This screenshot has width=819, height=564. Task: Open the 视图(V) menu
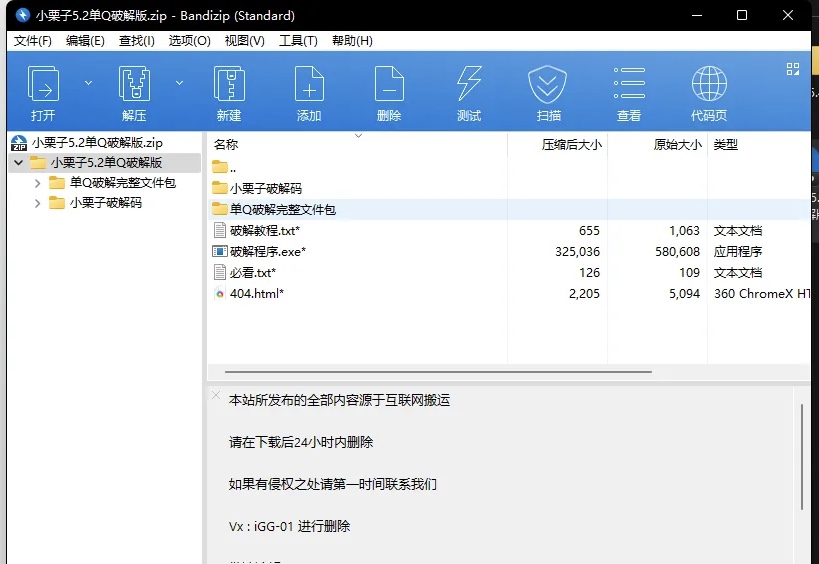(x=244, y=41)
